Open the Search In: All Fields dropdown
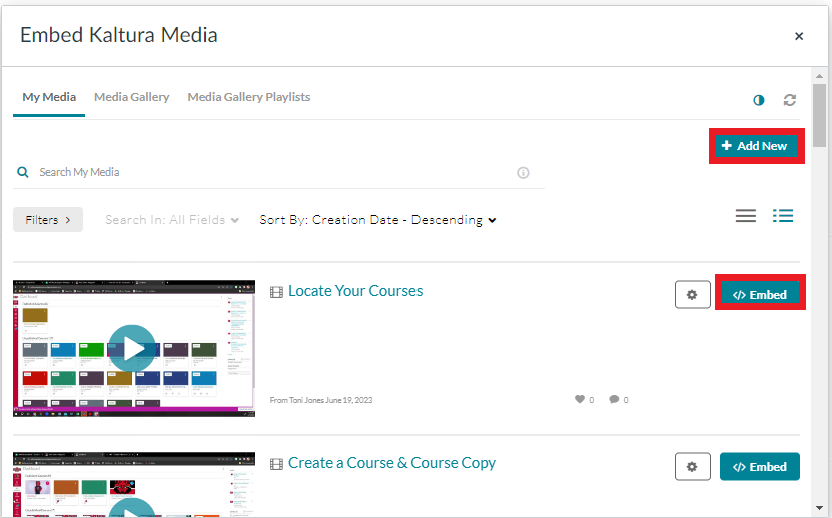 (171, 220)
